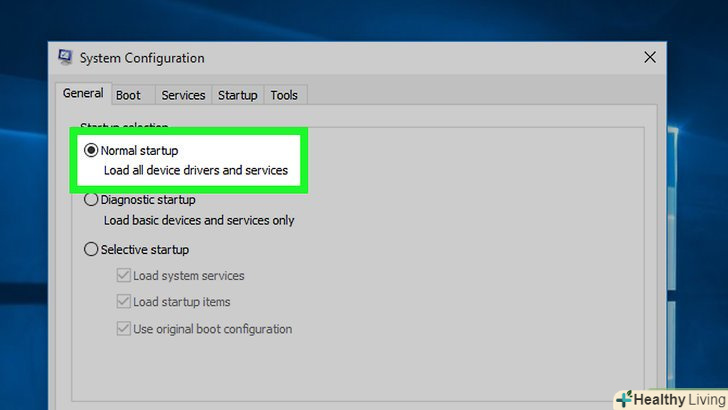Click the blue desktop background beside the dialog

point(698,200)
